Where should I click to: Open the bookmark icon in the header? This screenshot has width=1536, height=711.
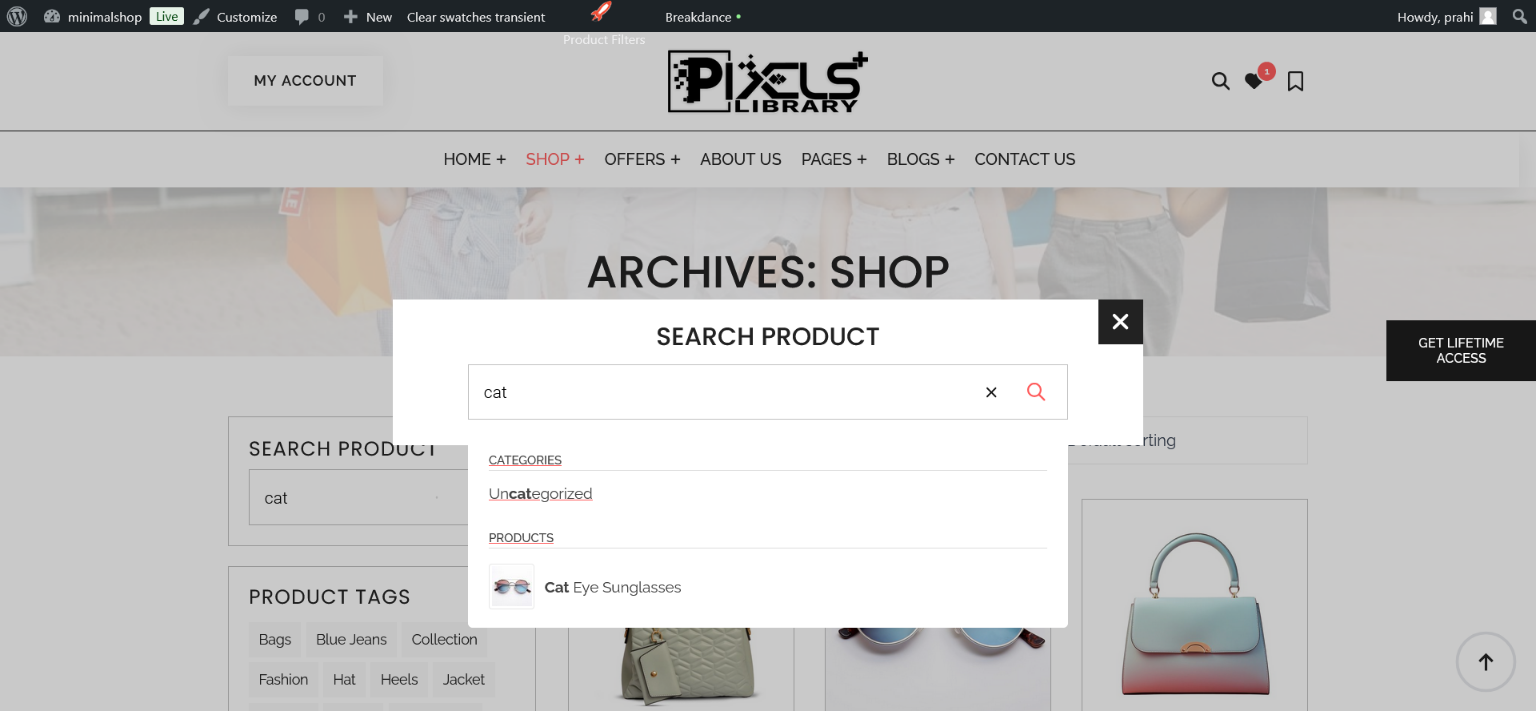1295,81
